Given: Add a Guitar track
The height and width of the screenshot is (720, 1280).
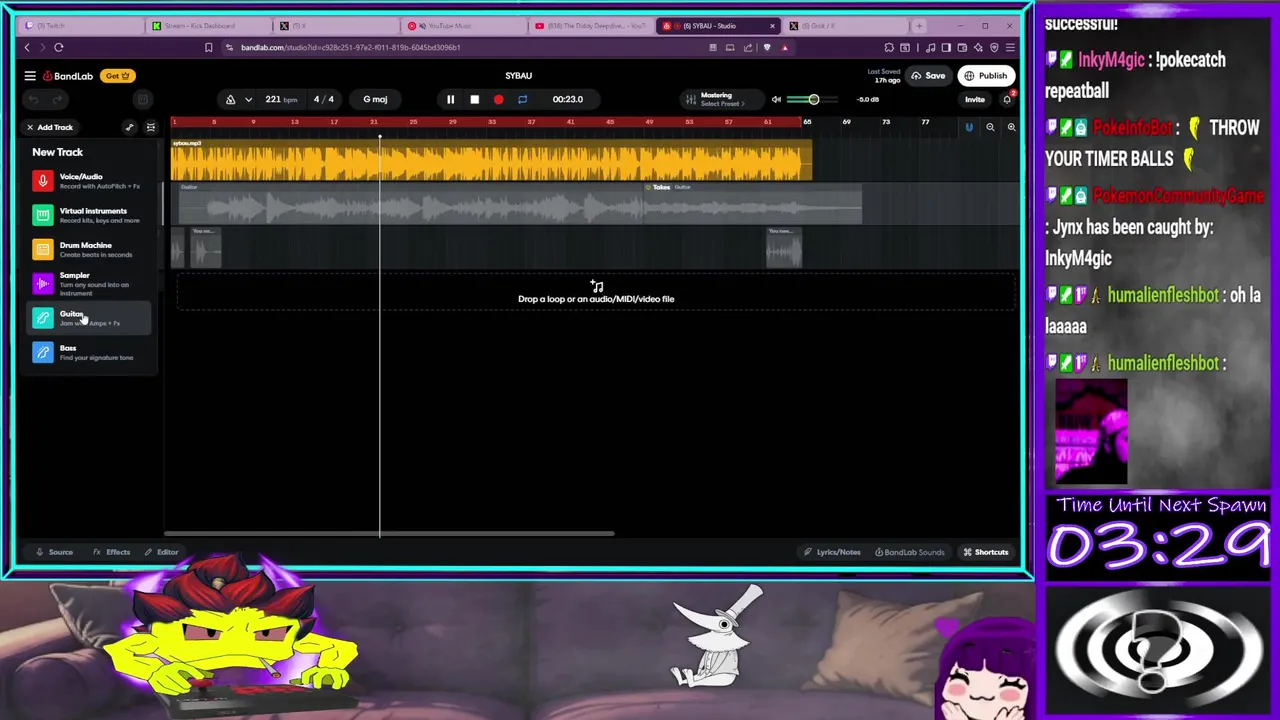Looking at the screenshot, I should pyautogui.click(x=90, y=318).
